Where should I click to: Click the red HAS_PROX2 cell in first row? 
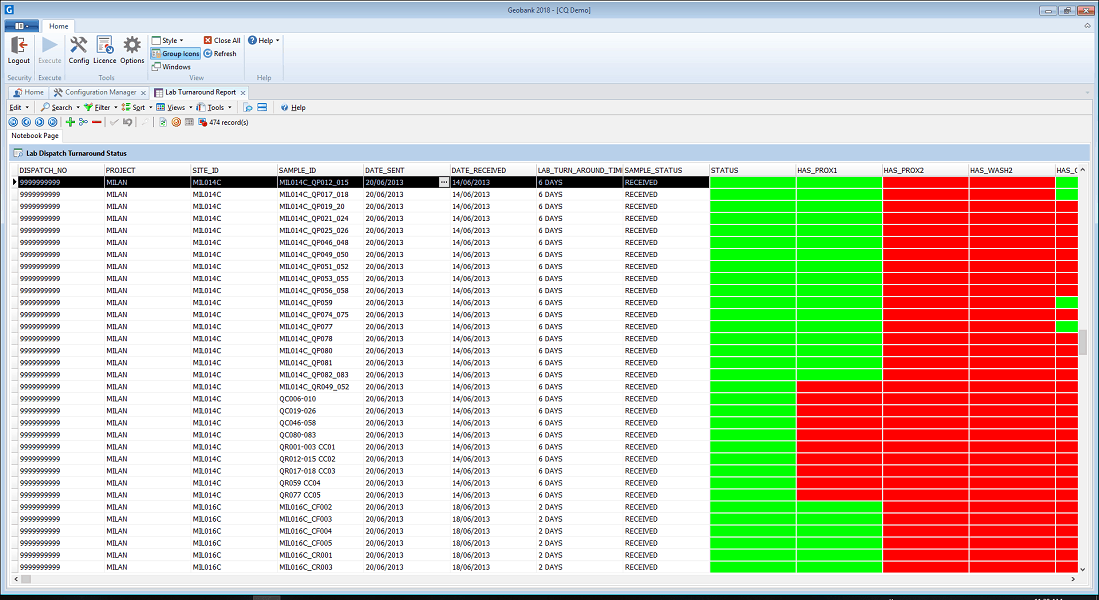925,183
